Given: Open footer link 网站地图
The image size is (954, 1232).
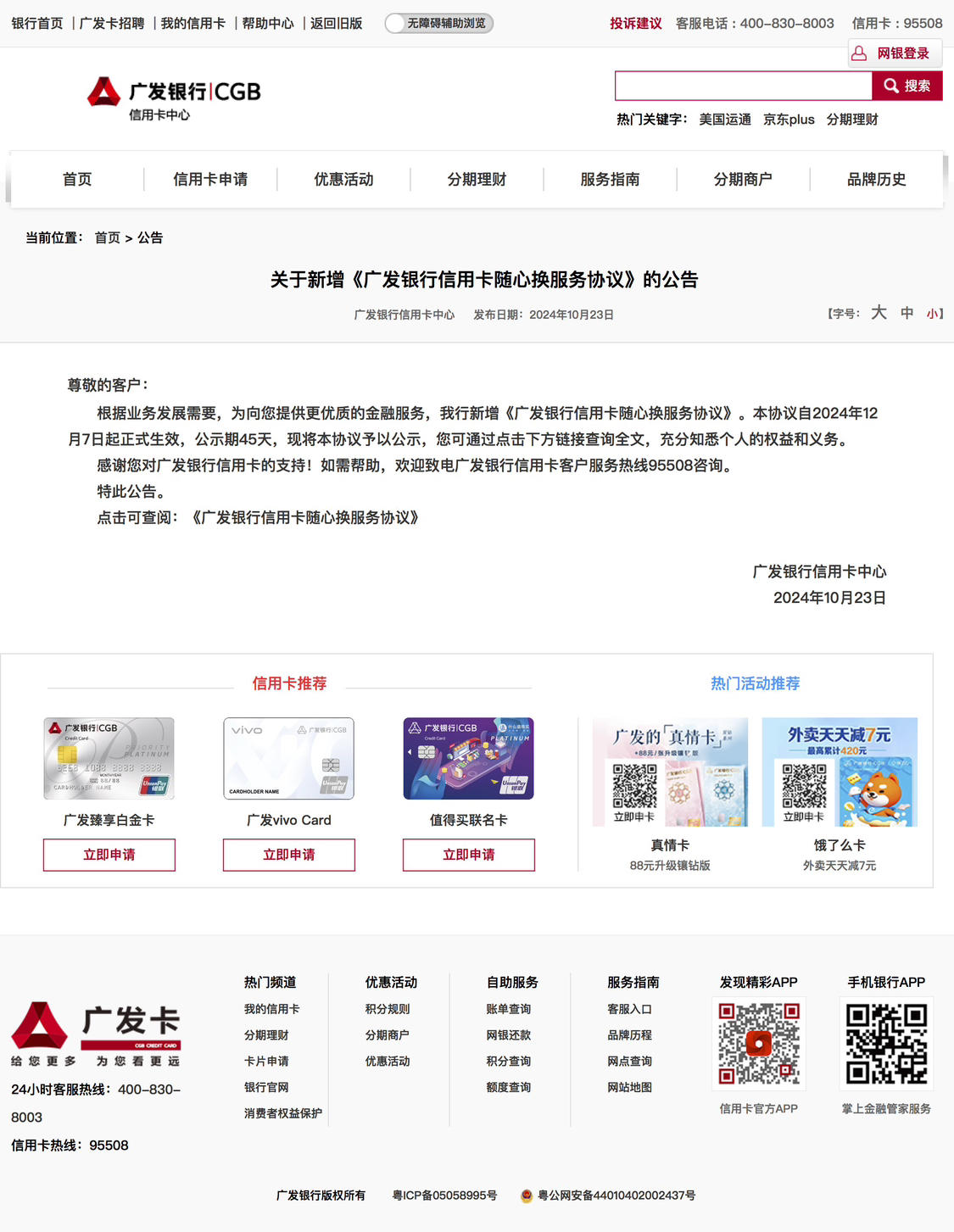Looking at the screenshot, I should point(630,1087).
